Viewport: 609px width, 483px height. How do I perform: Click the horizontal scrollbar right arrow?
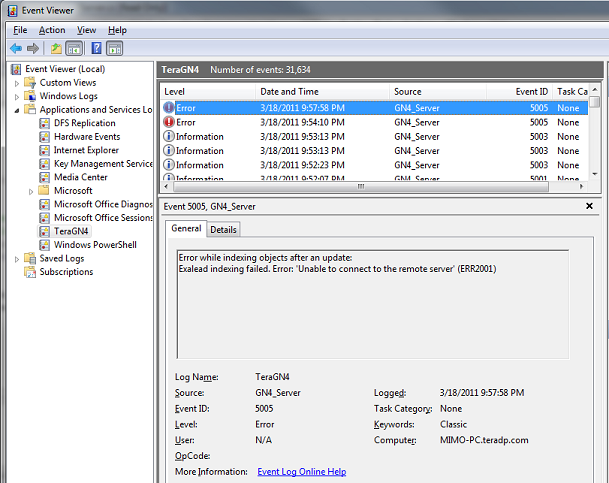pyautogui.click(x=581, y=187)
